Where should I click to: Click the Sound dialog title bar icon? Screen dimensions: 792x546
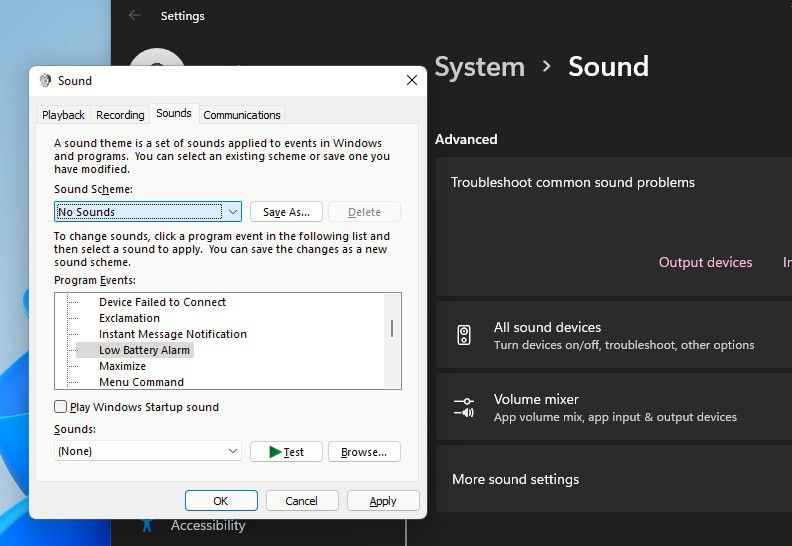click(45, 81)
